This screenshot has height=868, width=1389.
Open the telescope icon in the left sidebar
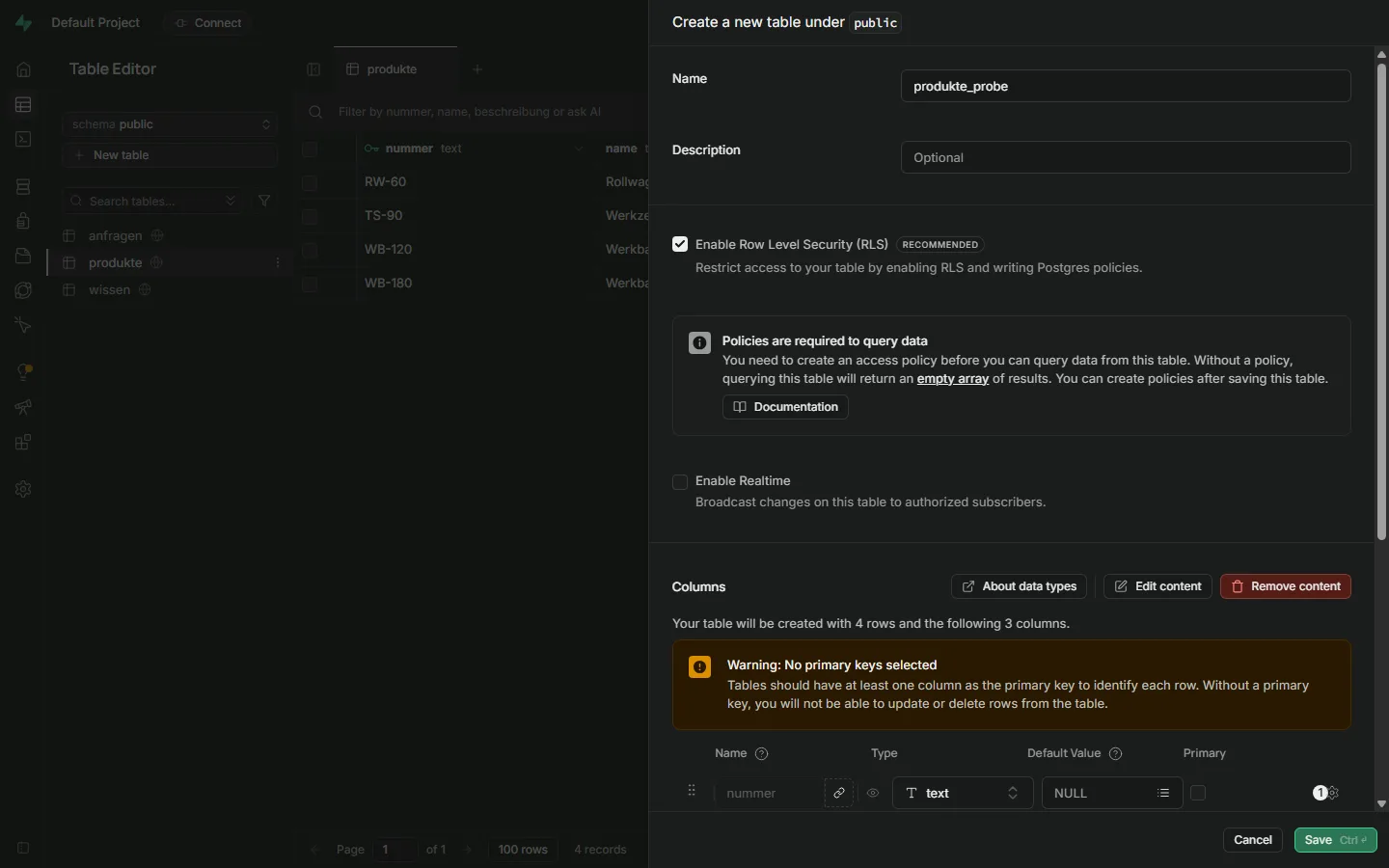(23, 407)
